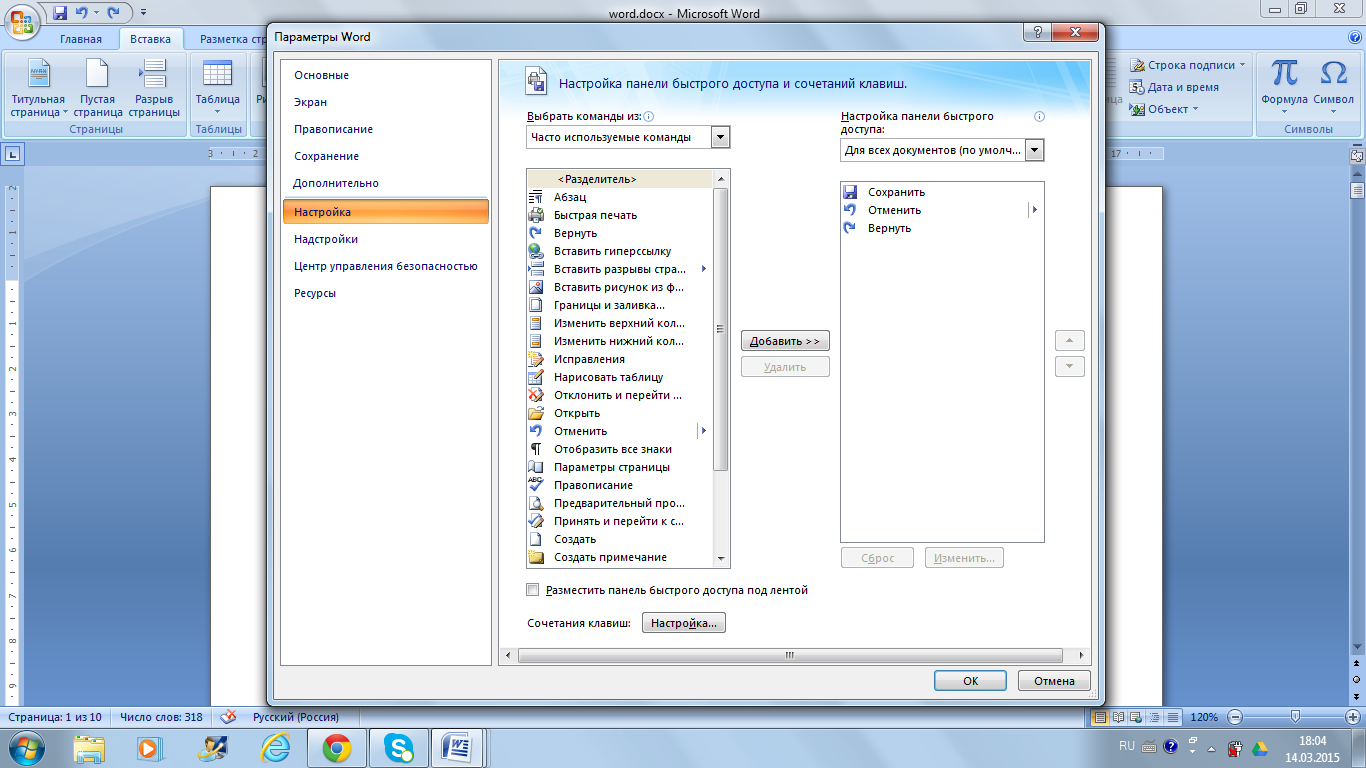This screenshot has width=1366, height=768.
Task: Open Skype from the taskbar
Action: pos(400,748)
